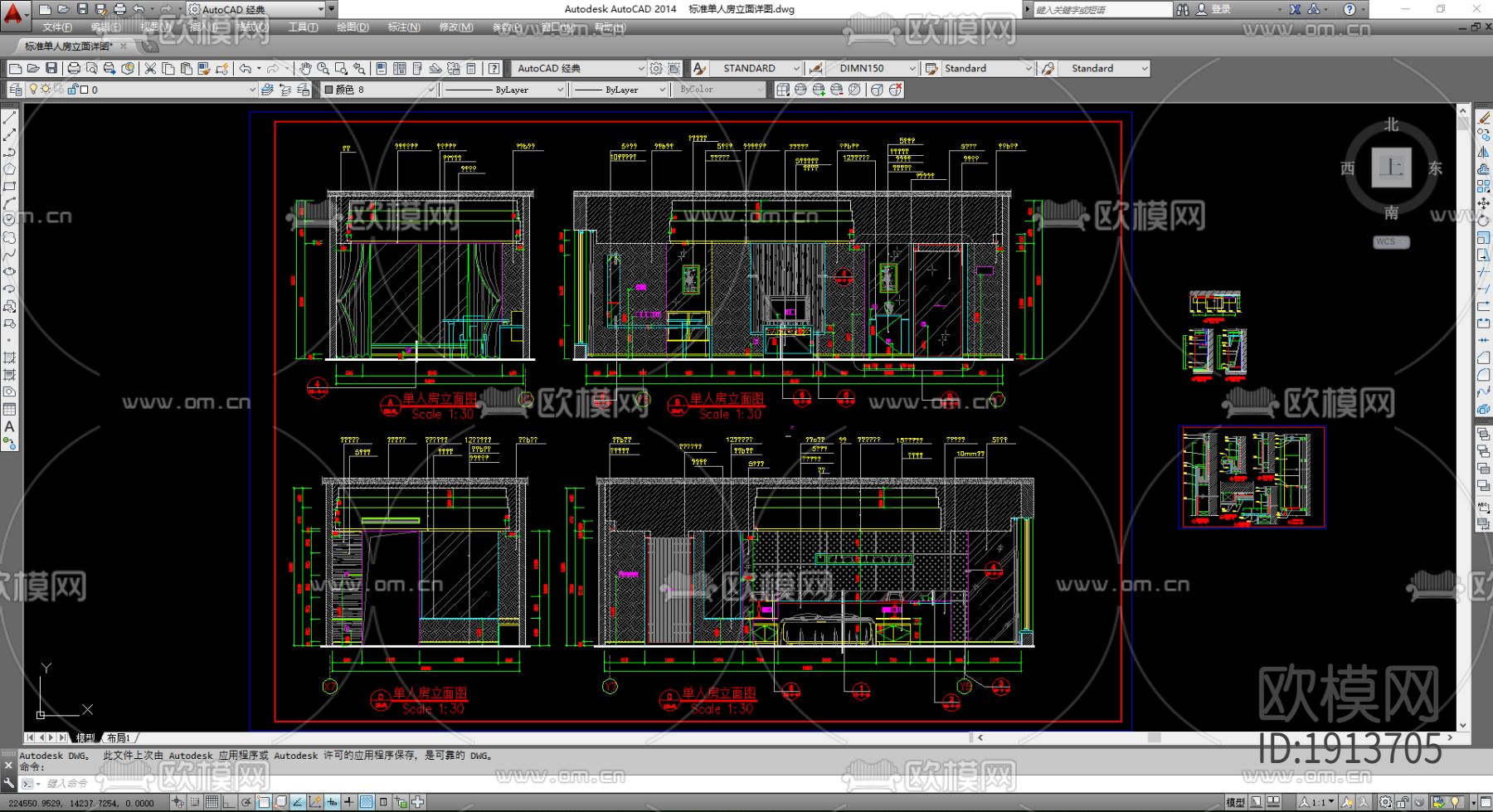Click the Help question mark toolbar icon
Viewport: 1493px width, 812px height.
pyautogui.click(x=494, y=69)
